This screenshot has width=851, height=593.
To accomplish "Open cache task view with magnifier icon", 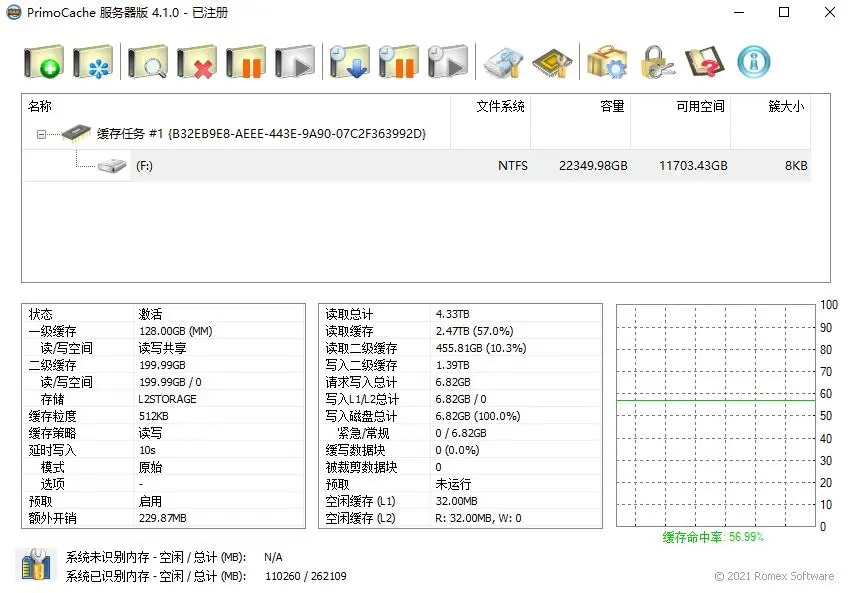I will pos(147,62).
